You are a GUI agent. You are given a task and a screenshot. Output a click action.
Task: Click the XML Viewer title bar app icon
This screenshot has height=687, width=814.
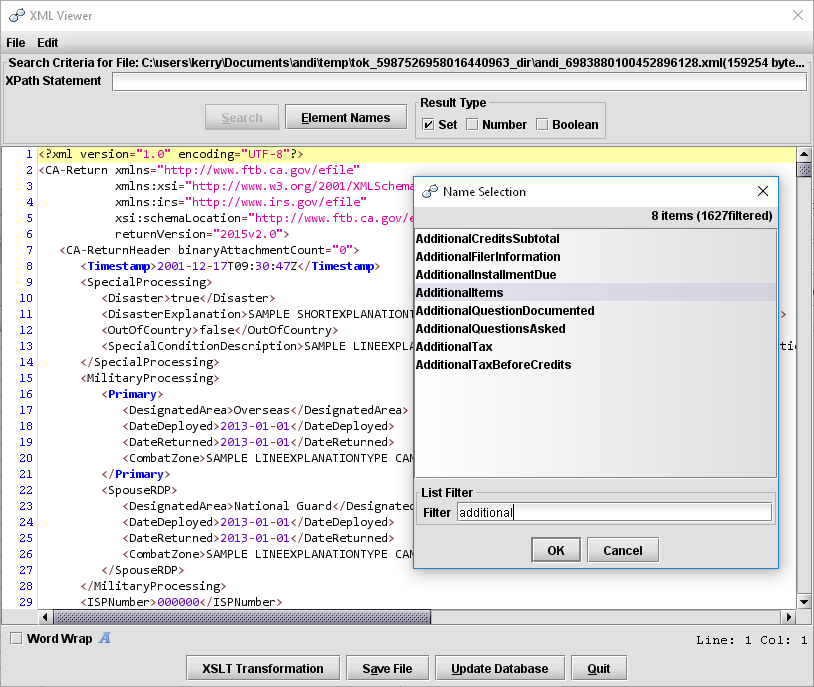point(17,16)
